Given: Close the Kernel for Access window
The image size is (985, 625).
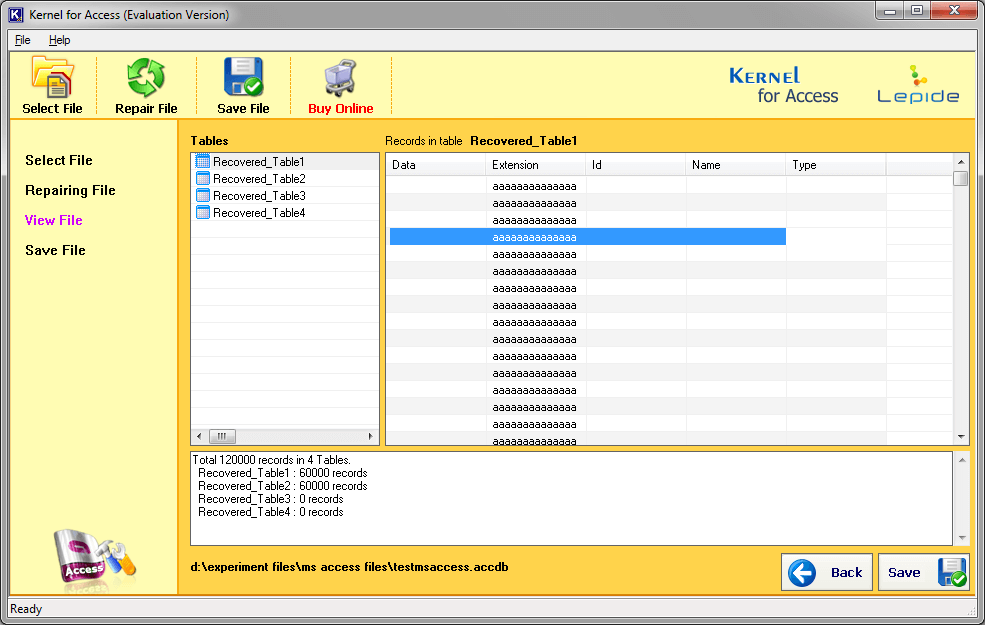Looking at the screenshot, I should (x=954, y=11).
